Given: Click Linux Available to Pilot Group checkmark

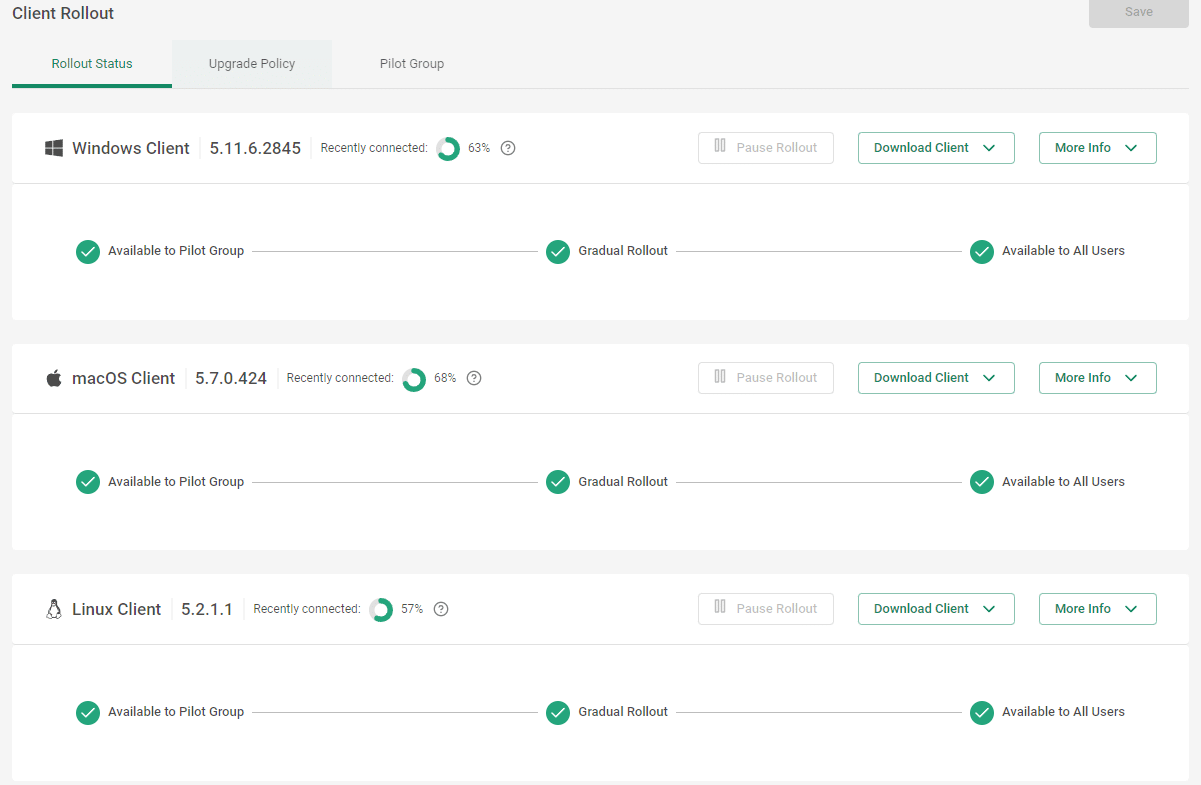Looking at the screenshot, I should click(x=88, y=712).
